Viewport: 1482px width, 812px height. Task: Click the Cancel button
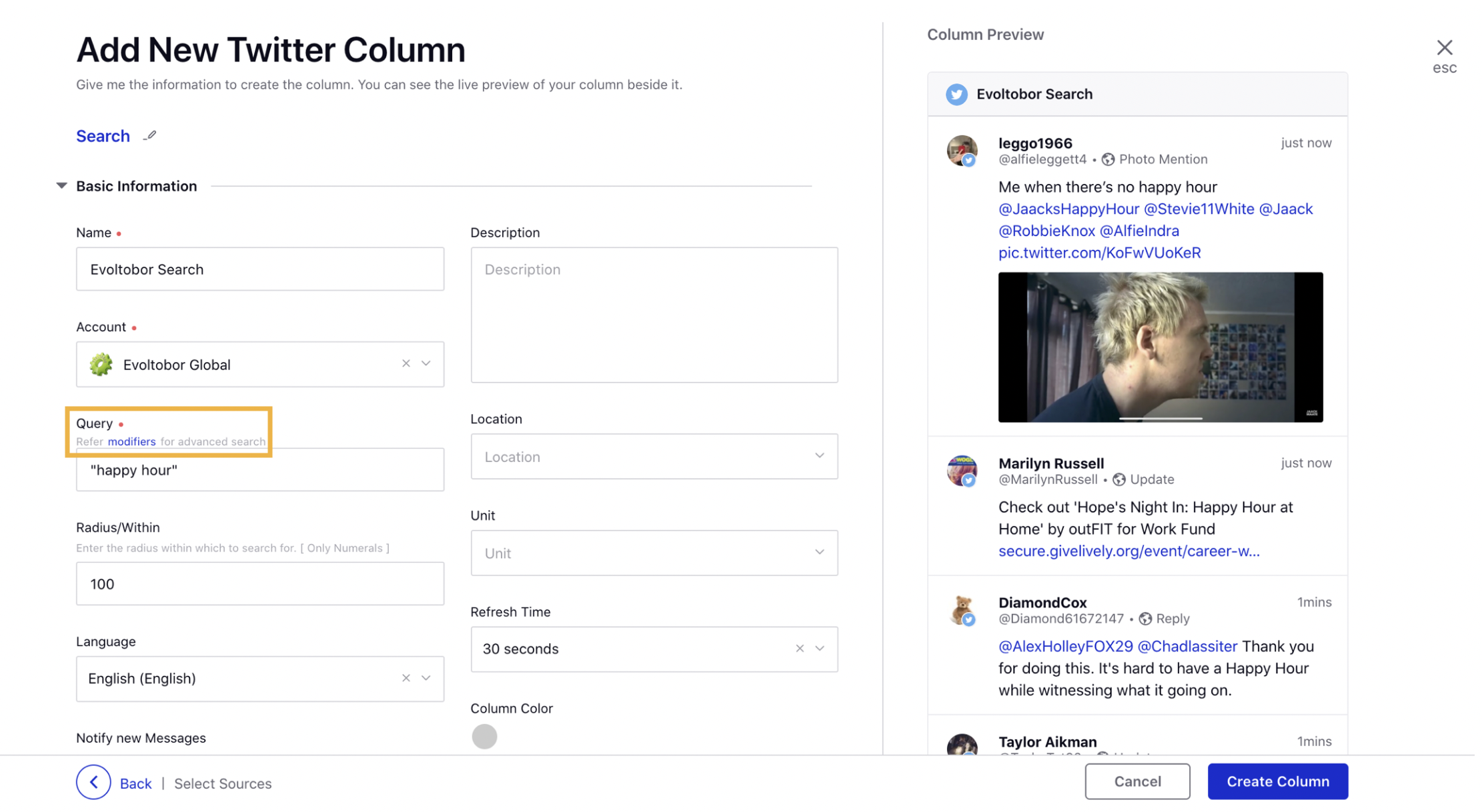1137,781
